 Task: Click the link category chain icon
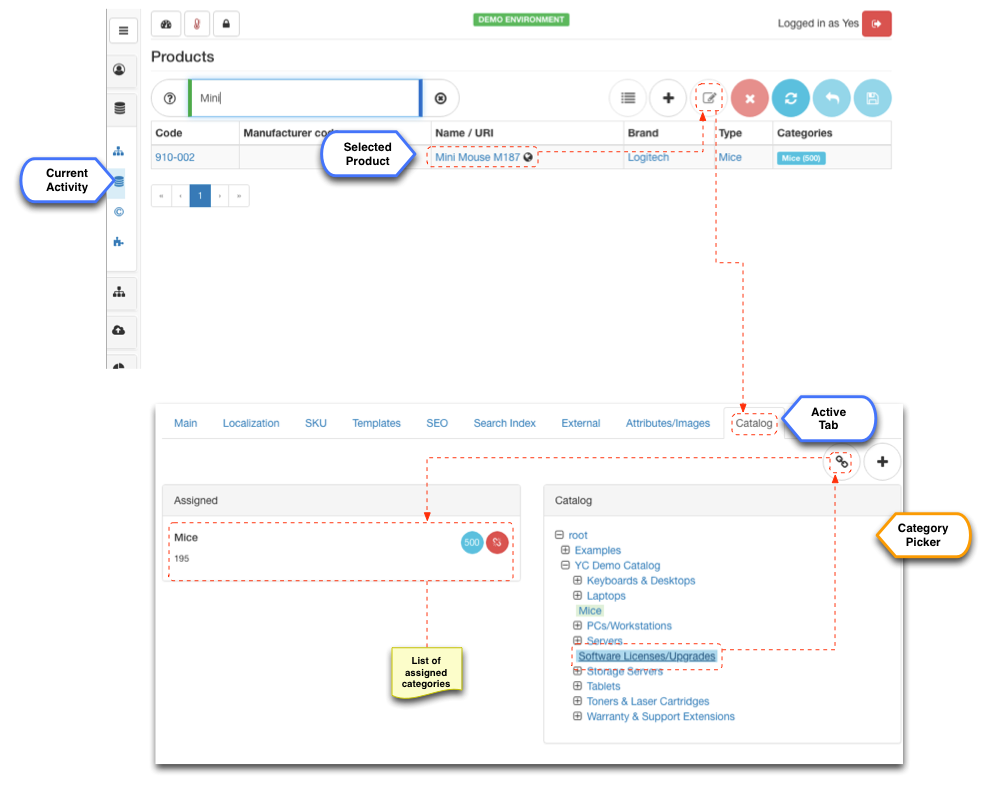click(842, 462)
